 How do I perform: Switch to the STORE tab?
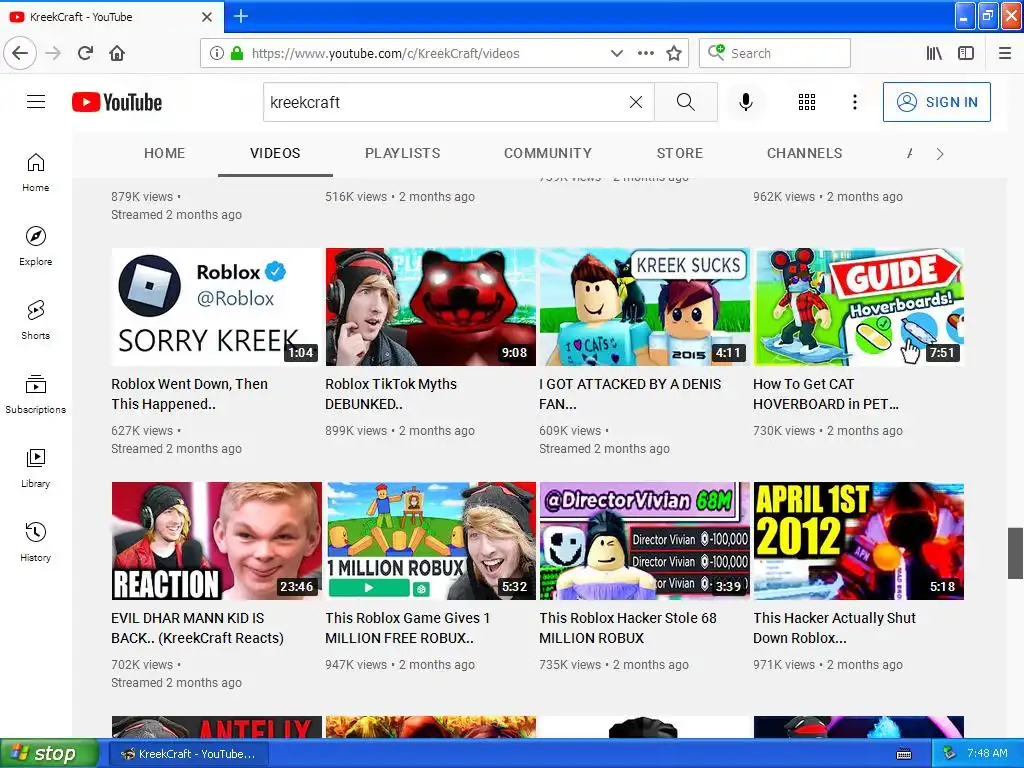679,153
